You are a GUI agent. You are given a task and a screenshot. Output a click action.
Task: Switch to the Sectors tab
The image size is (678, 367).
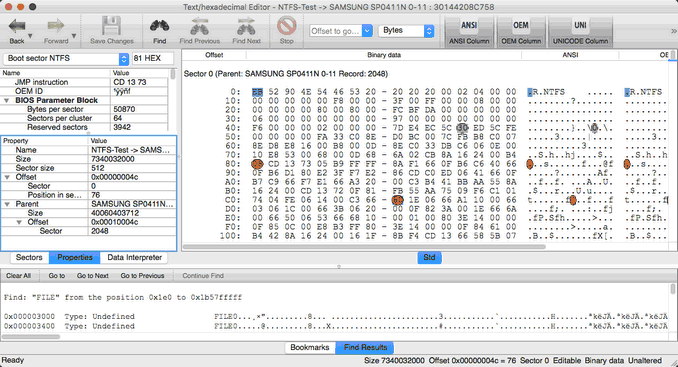point(29,258)
